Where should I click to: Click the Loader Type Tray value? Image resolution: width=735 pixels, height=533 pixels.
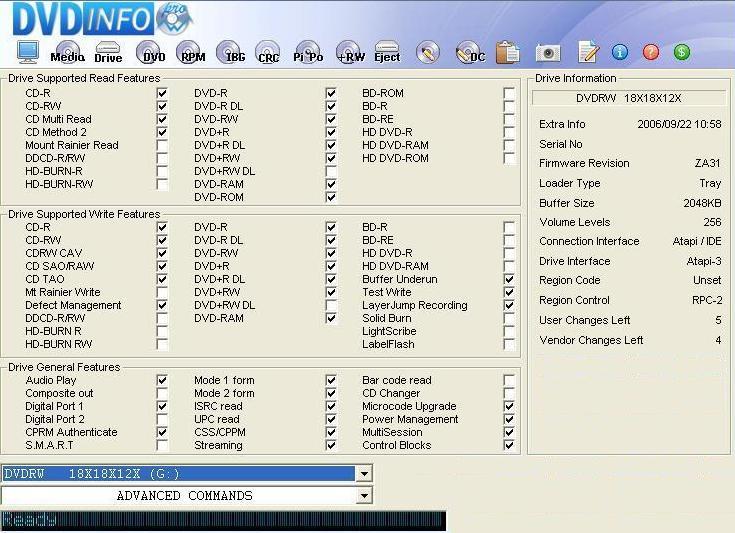click(x=710, y=183)
